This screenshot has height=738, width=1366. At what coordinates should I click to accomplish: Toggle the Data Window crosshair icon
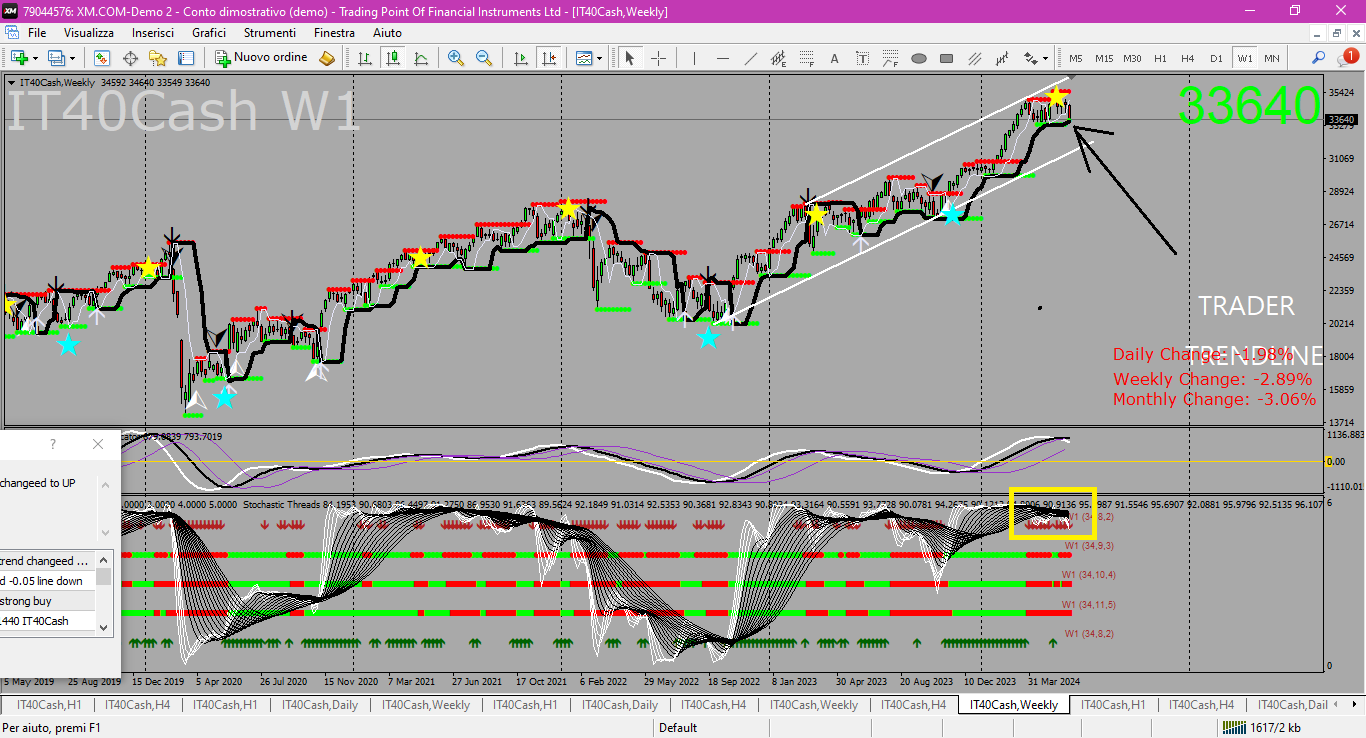[130, 58]
